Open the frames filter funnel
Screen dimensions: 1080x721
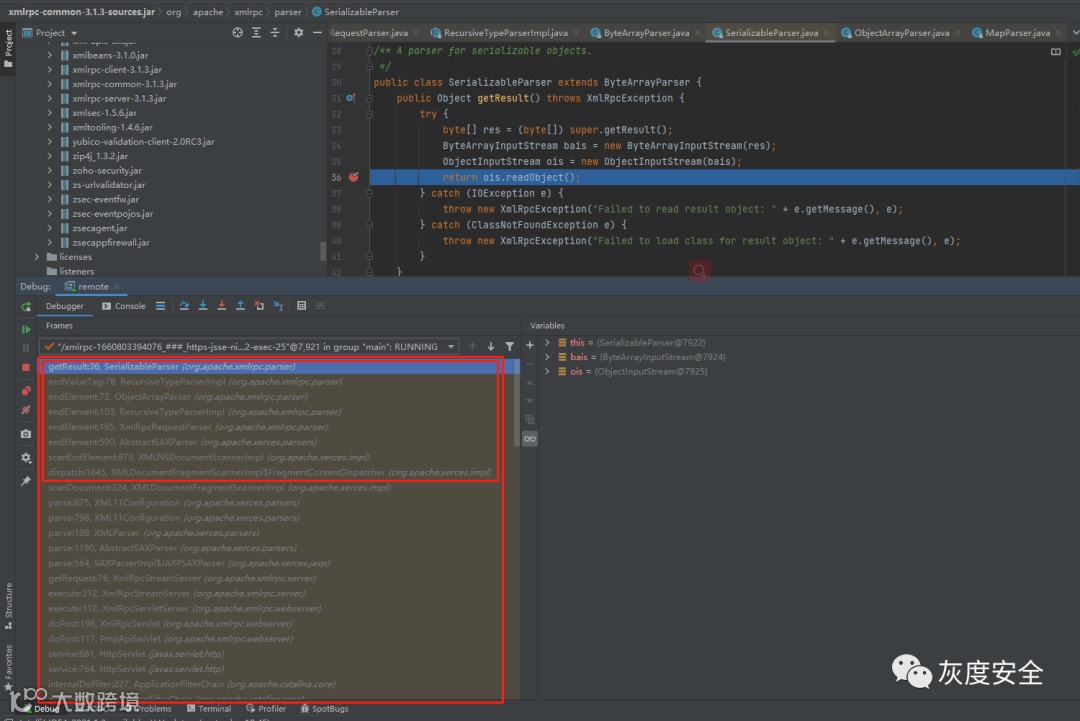509,346
